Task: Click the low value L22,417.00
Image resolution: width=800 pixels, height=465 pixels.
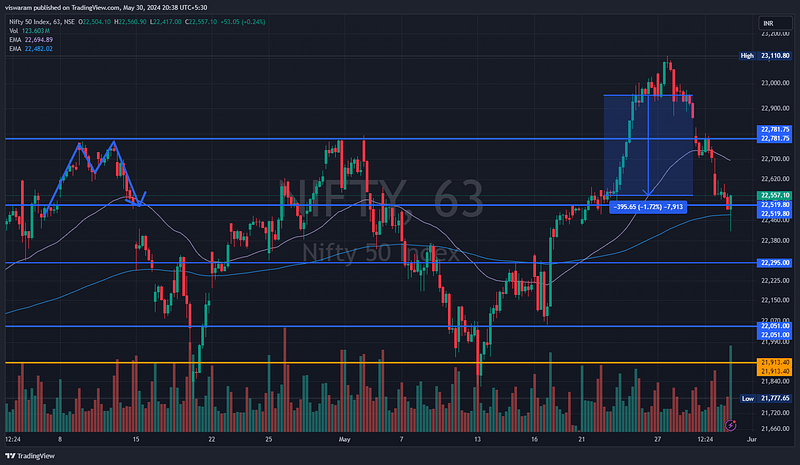Action: (165, 22)
